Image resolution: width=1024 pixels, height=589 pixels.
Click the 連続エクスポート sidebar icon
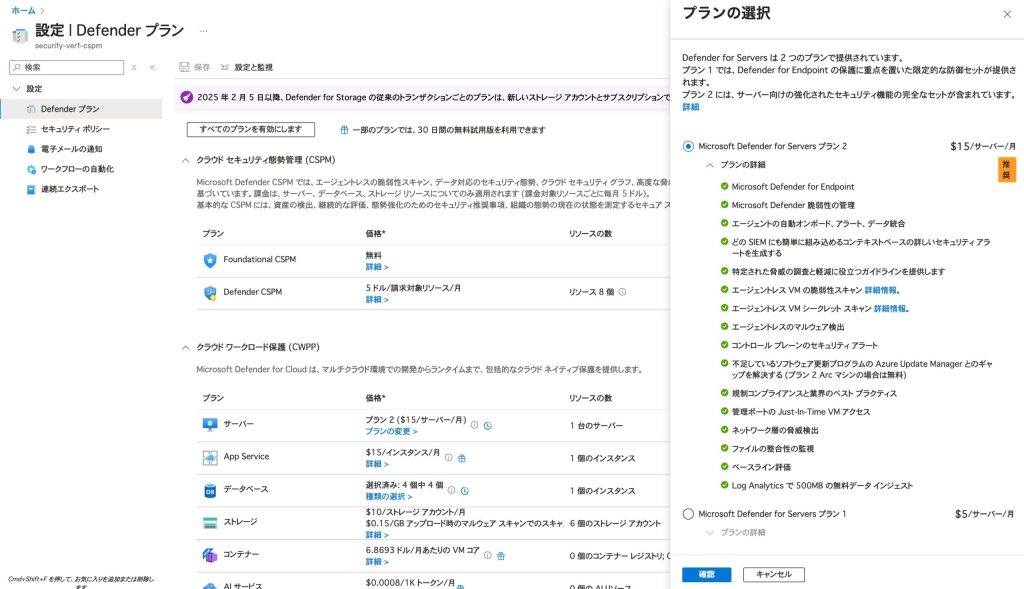pyautogui.click(x=31, y=189)
